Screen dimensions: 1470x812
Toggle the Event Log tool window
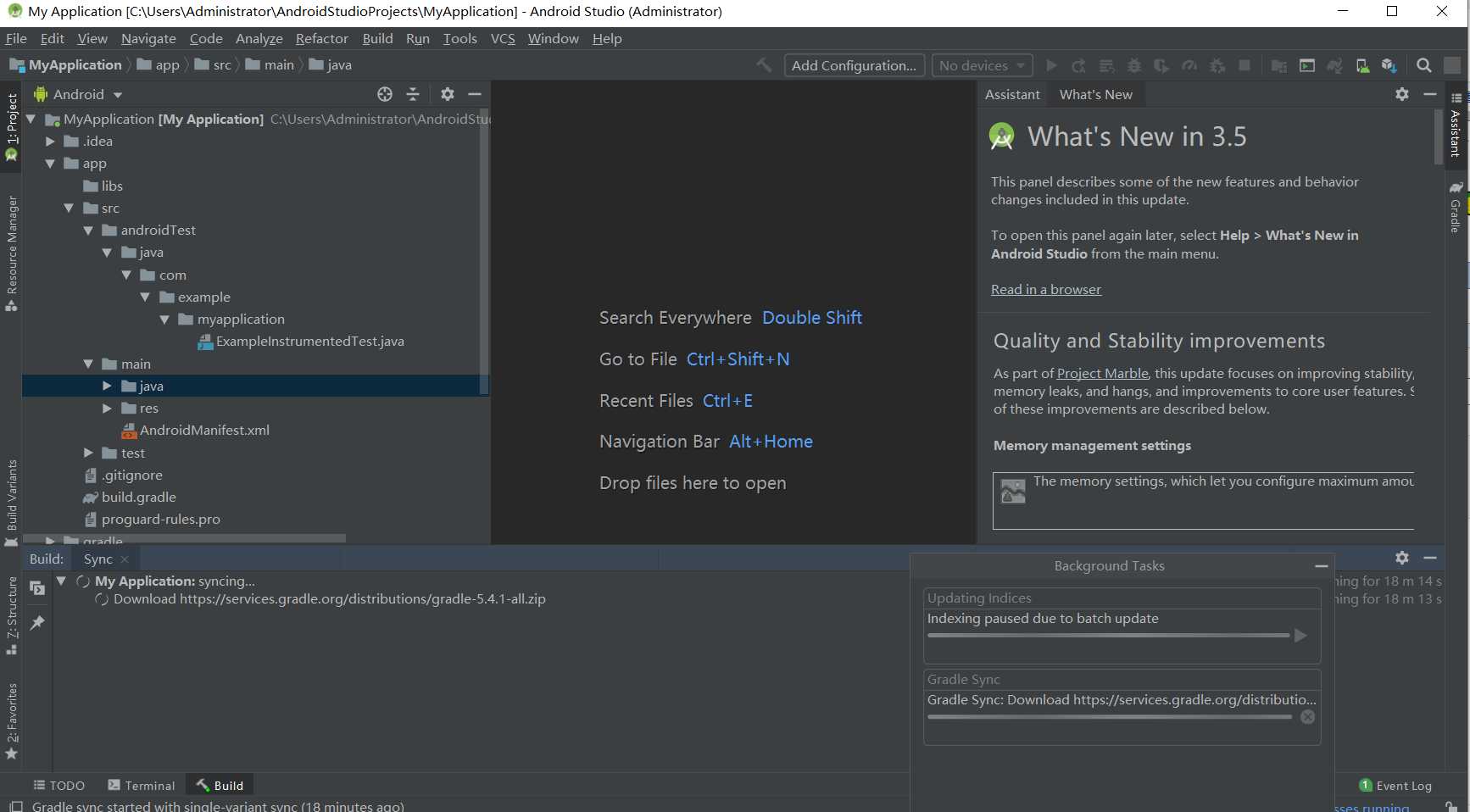[1395, 786]
